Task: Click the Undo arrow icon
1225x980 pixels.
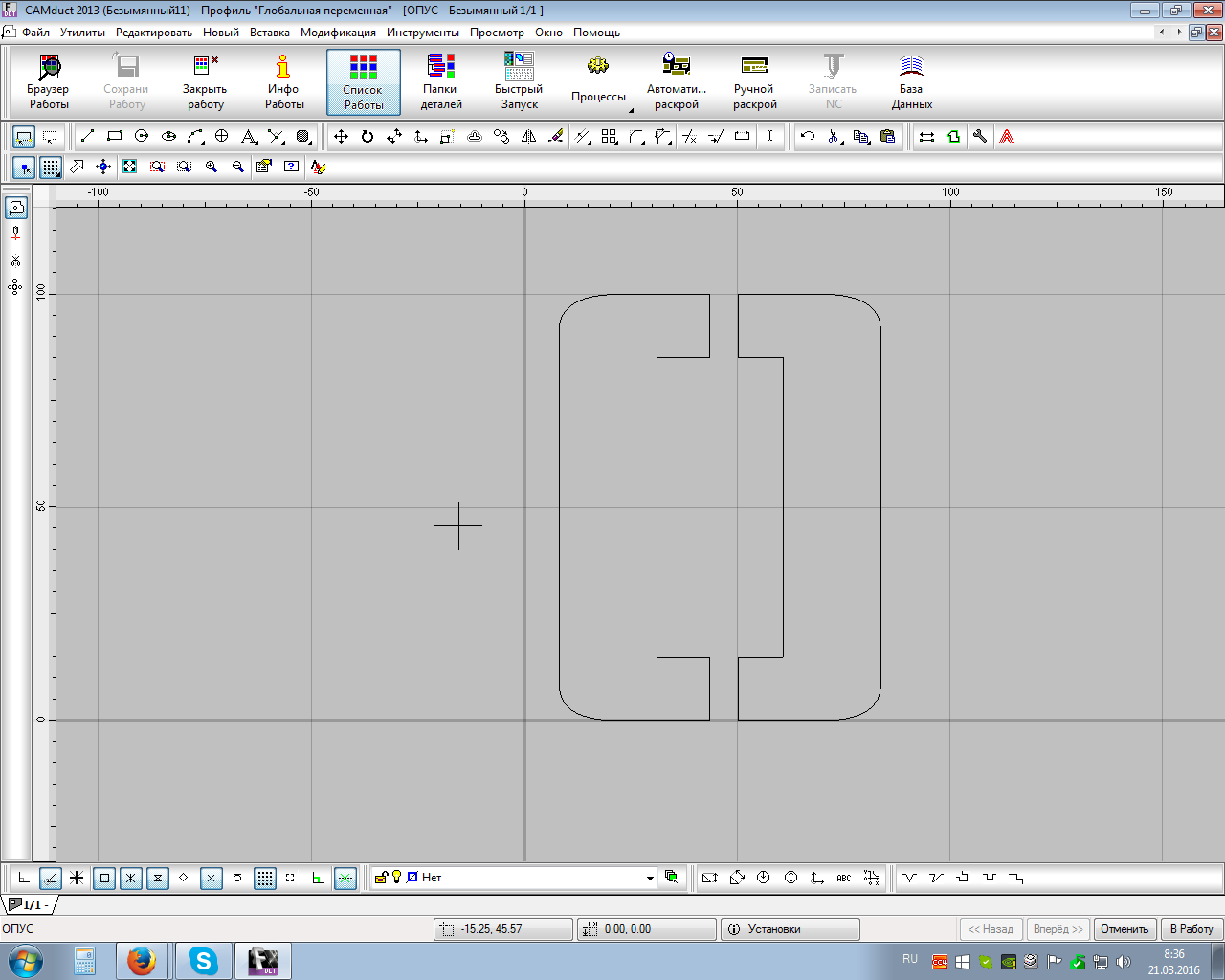Action: coord(808,136)
